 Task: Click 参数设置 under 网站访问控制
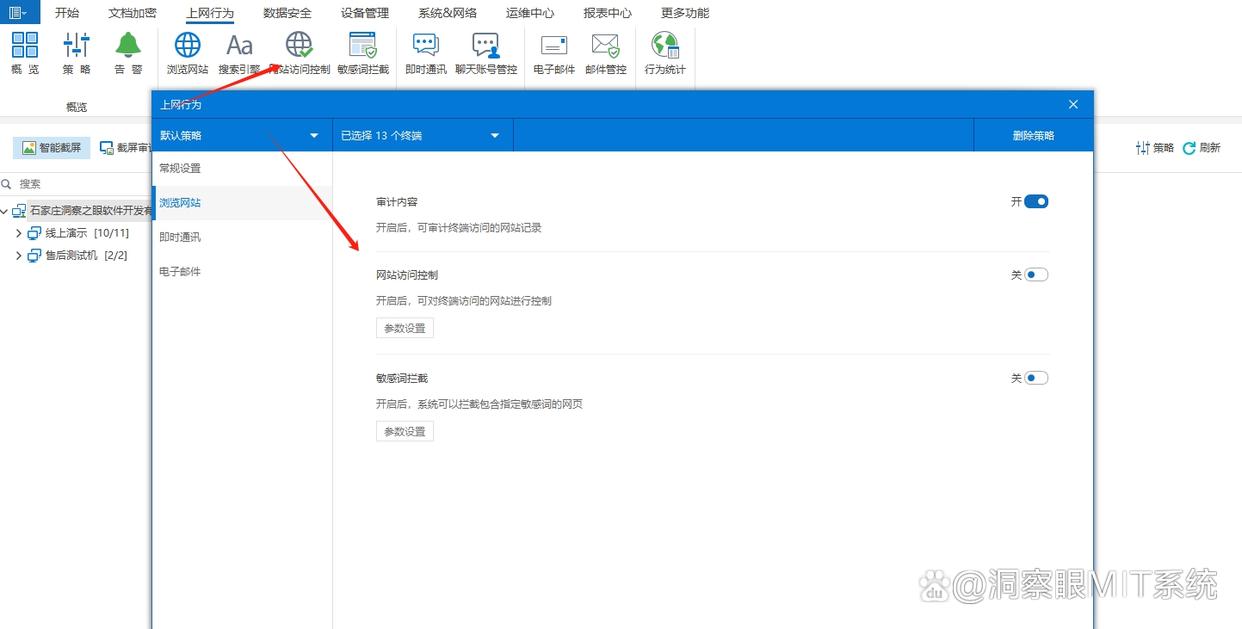(404, 327)
